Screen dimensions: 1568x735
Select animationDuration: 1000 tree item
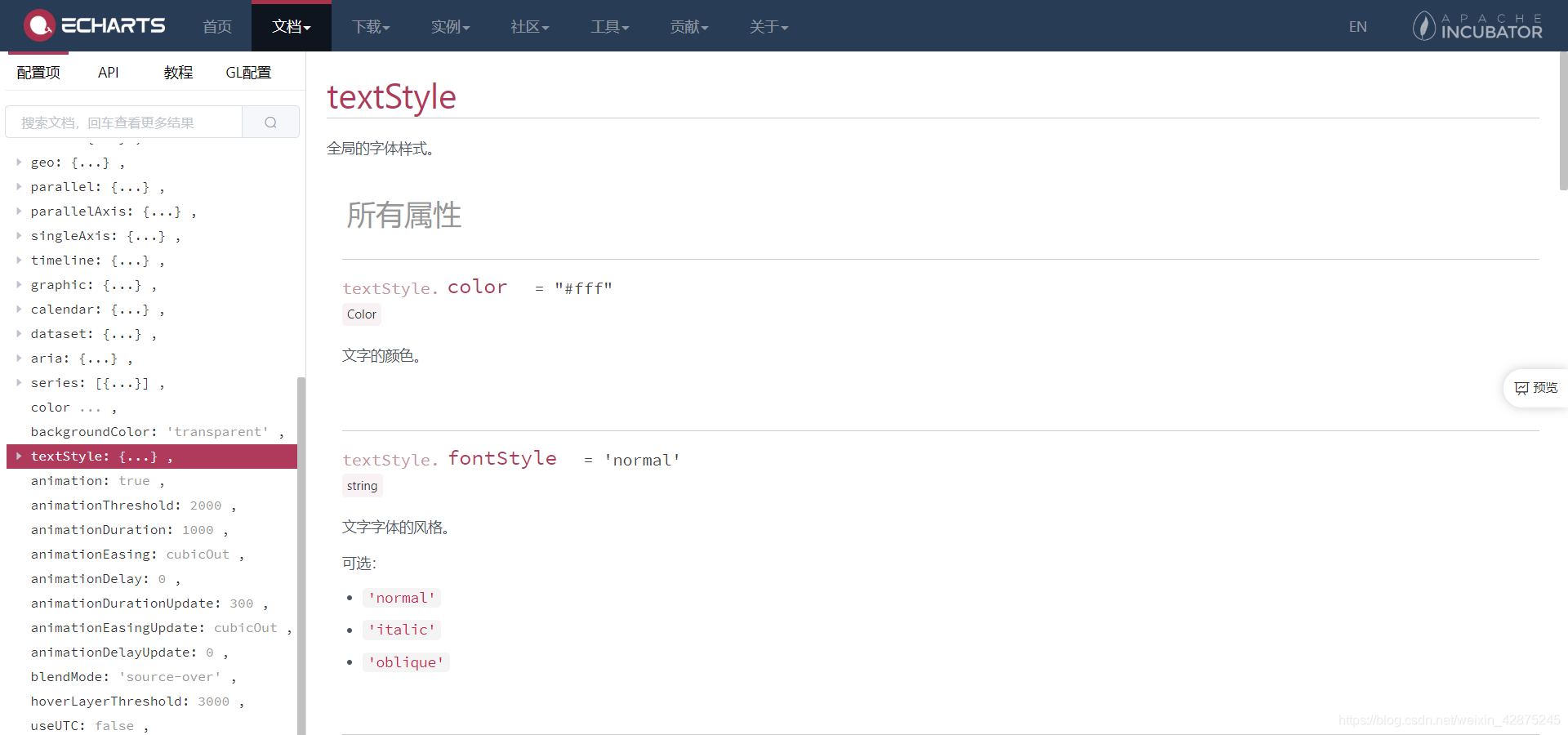coord(129,530)
